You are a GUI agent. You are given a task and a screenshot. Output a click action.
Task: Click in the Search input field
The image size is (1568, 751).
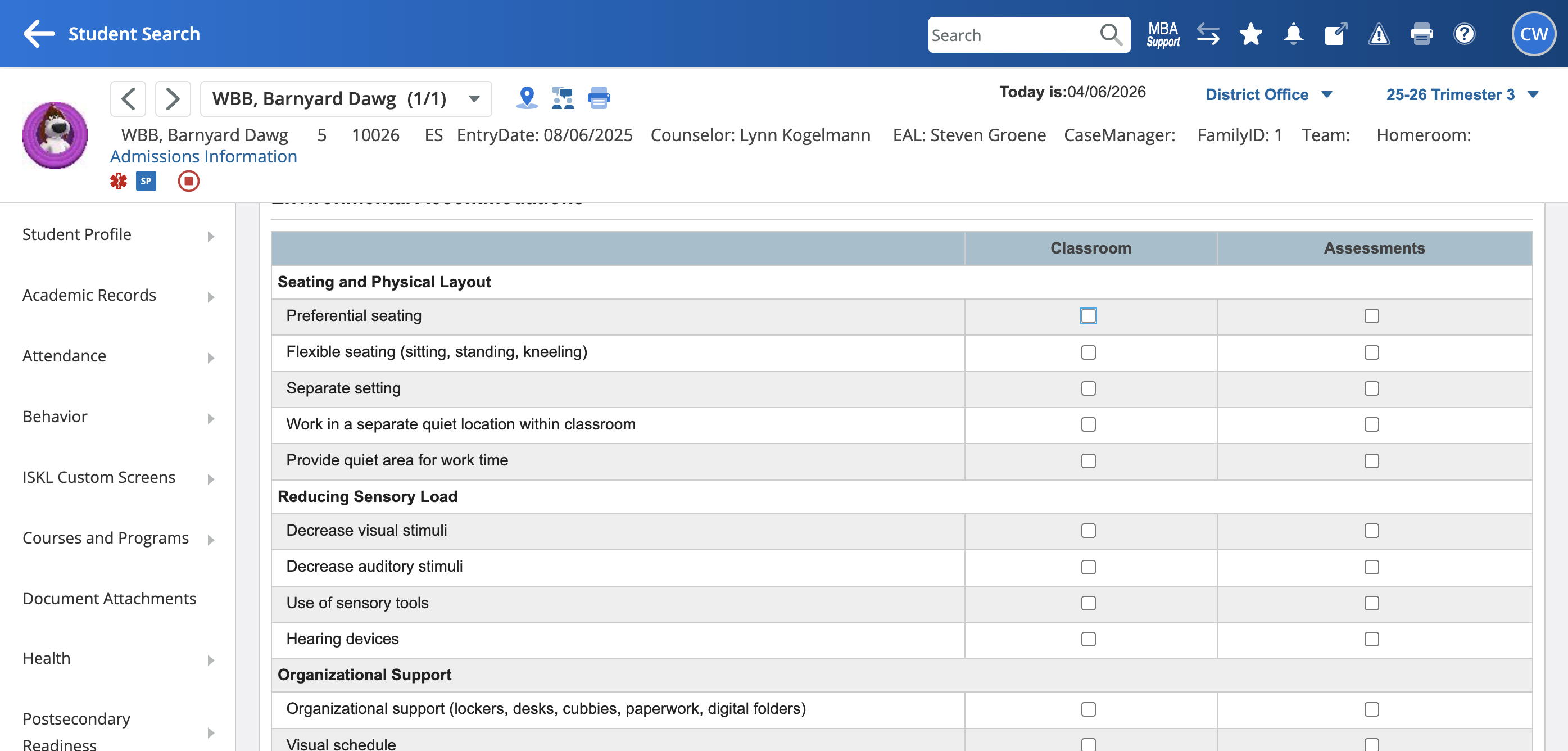pos(1013,35)
